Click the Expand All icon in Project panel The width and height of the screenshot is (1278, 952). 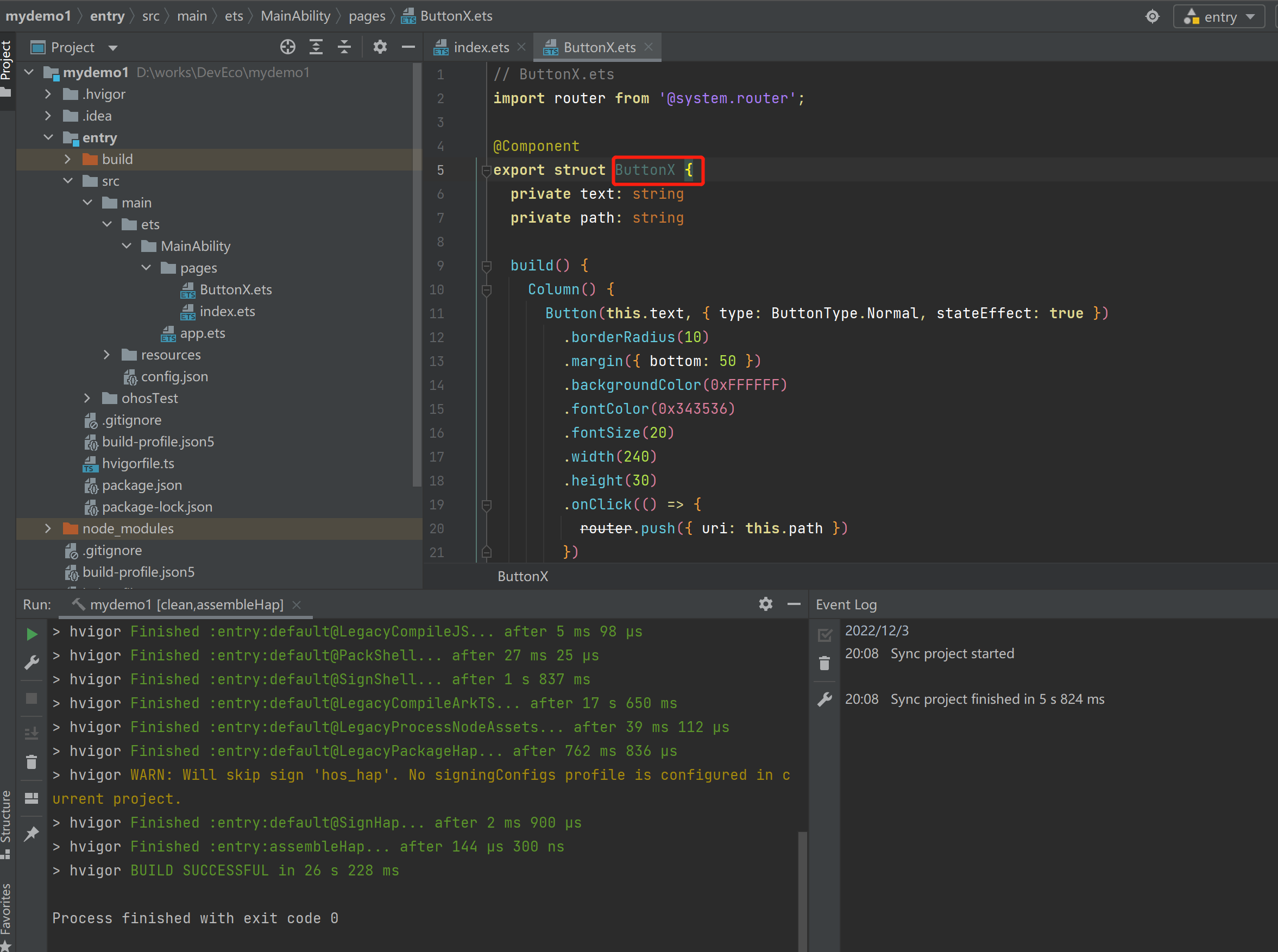[x=316, y=47]
